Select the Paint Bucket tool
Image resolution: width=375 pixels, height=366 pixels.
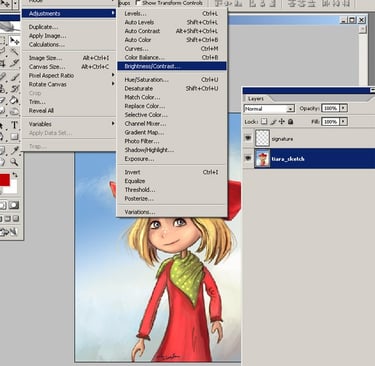coord(14,100)
